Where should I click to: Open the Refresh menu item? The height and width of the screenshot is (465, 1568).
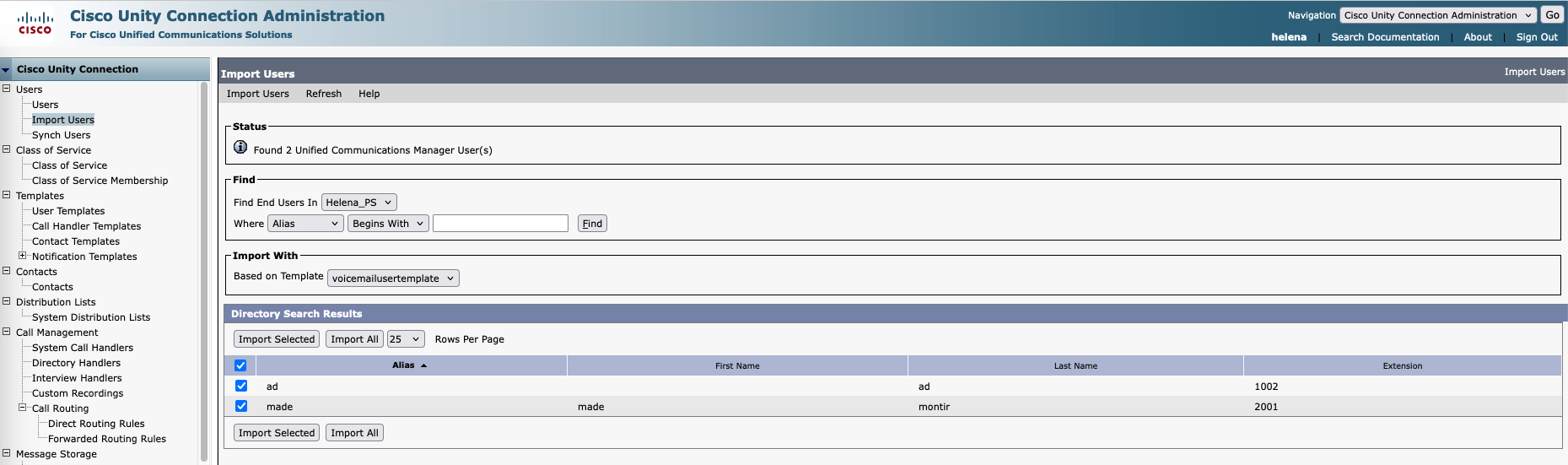pyautogui.click(x=324, y=94)
